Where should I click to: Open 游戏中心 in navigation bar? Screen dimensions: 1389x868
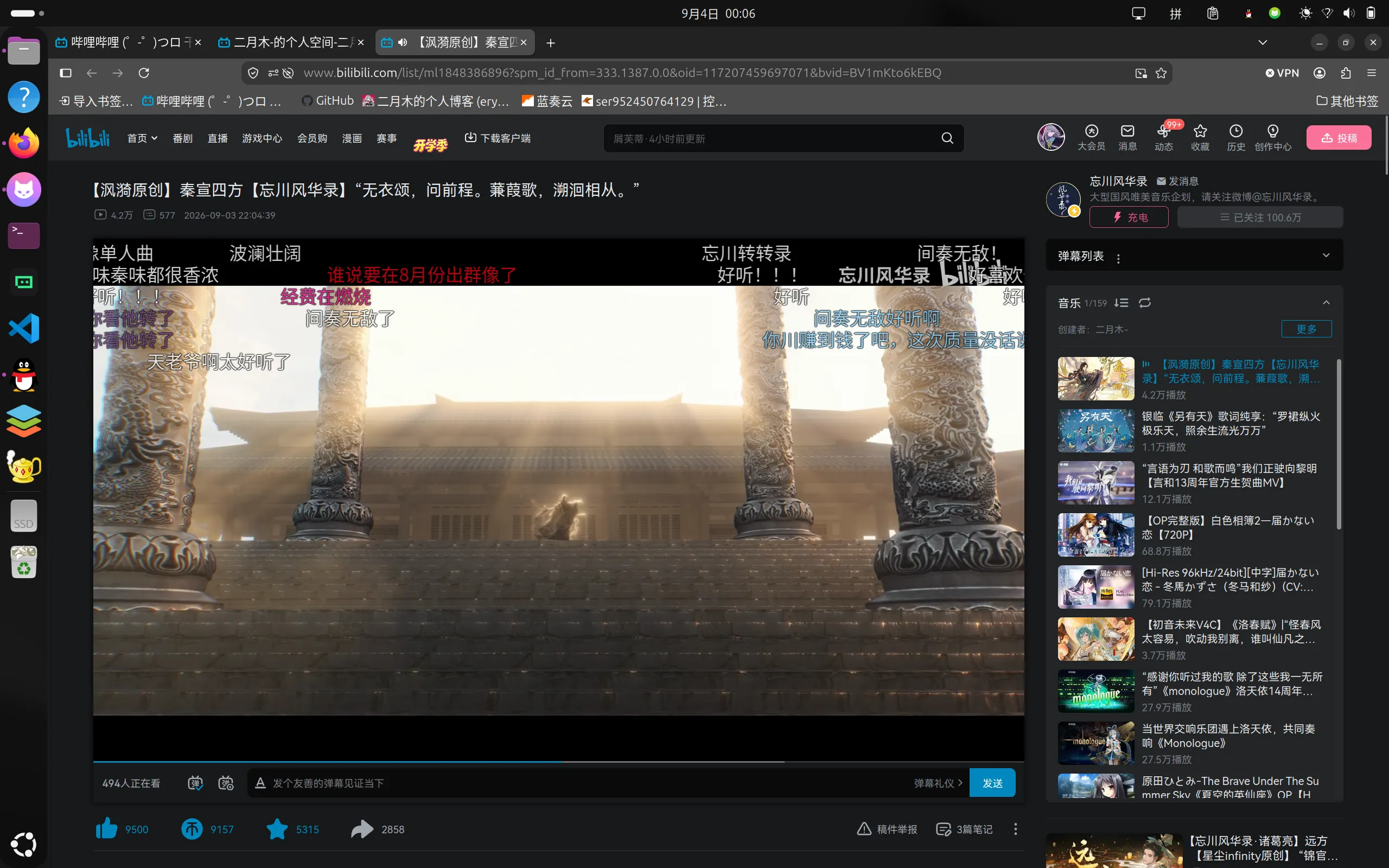click(x=262, y=138)
